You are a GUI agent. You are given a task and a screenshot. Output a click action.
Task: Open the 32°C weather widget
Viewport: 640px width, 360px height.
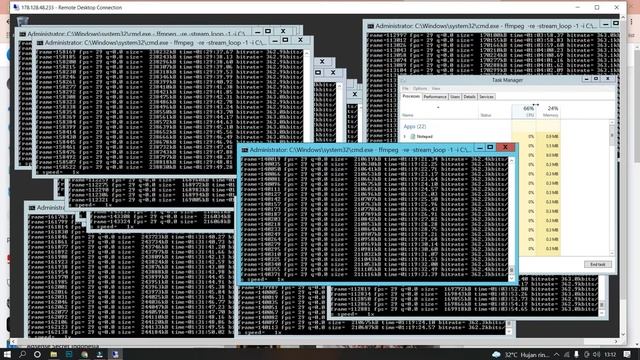pos(520,355)
